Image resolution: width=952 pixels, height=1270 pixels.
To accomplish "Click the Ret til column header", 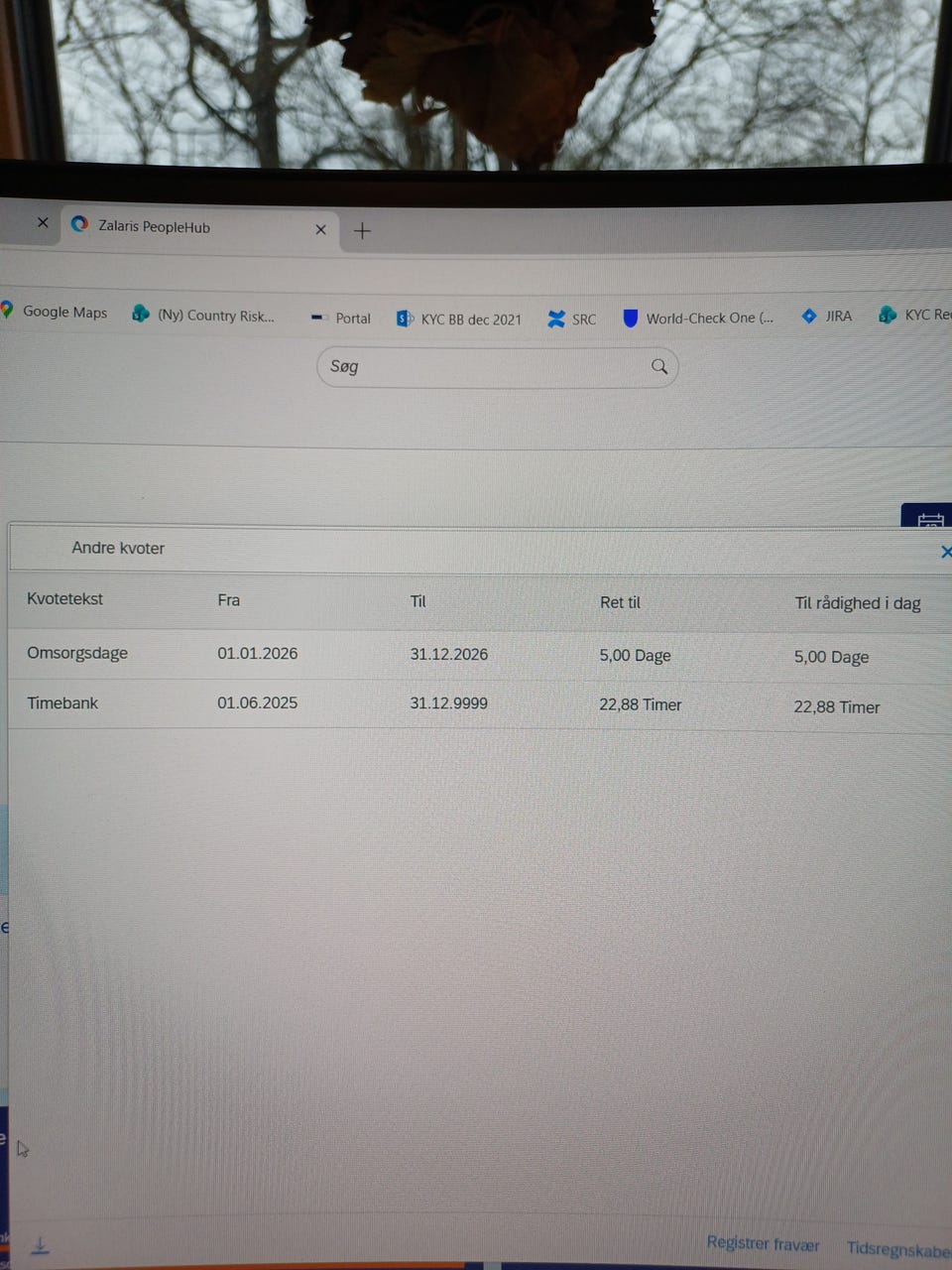I will point(620,601).
